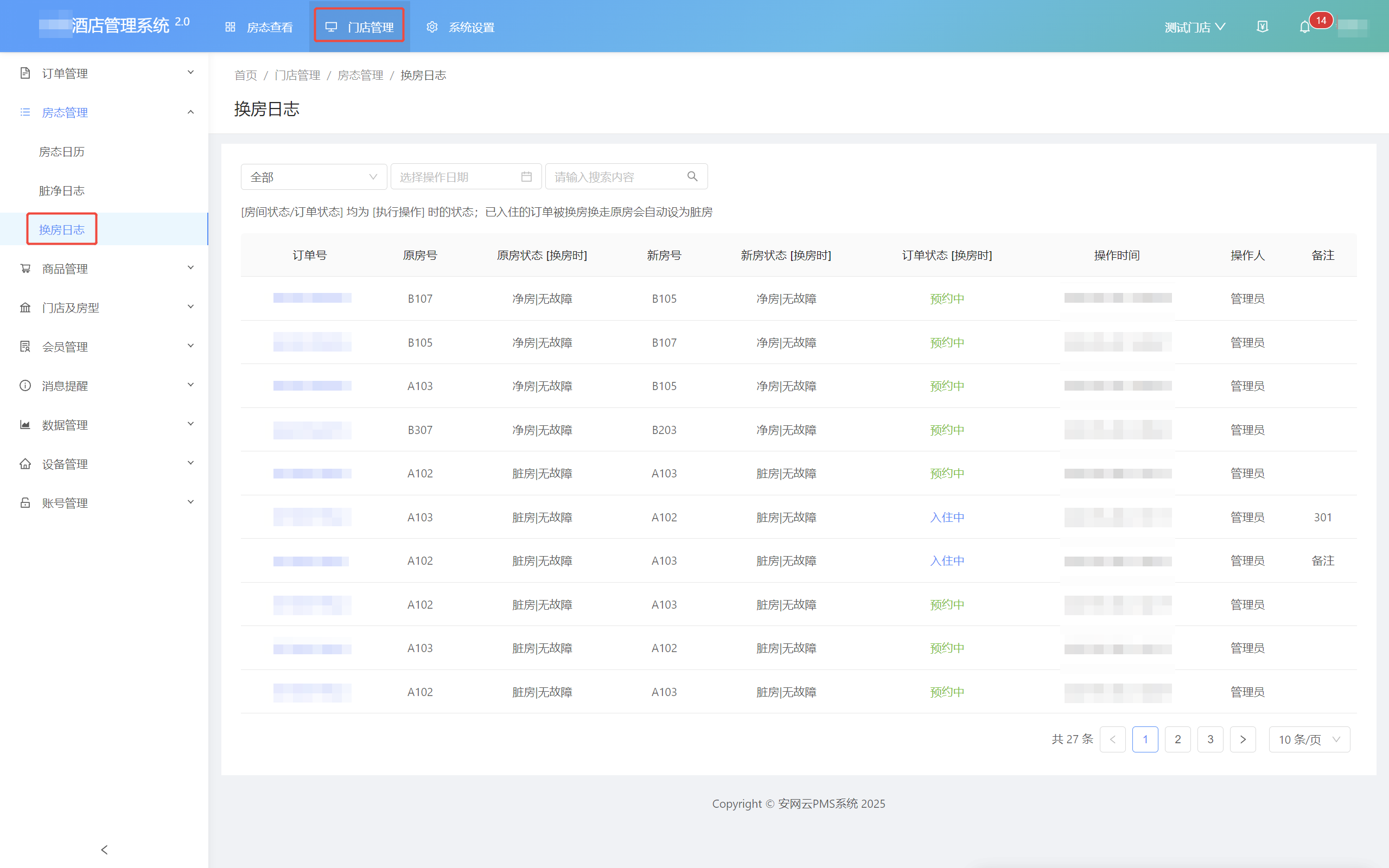This screenshot has height=868, width=1389.
Task: Click the 换房日志 breadcrumb text
Action: point(423,75)
